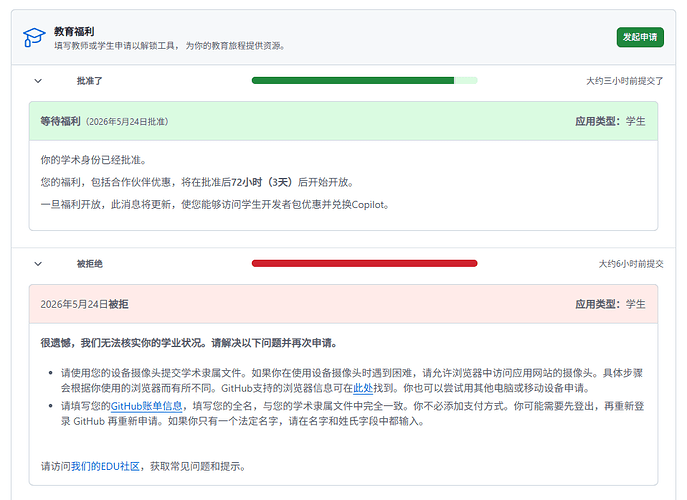Click the red rejected progress bar
687x500 pixels.
tap(365, 263)
